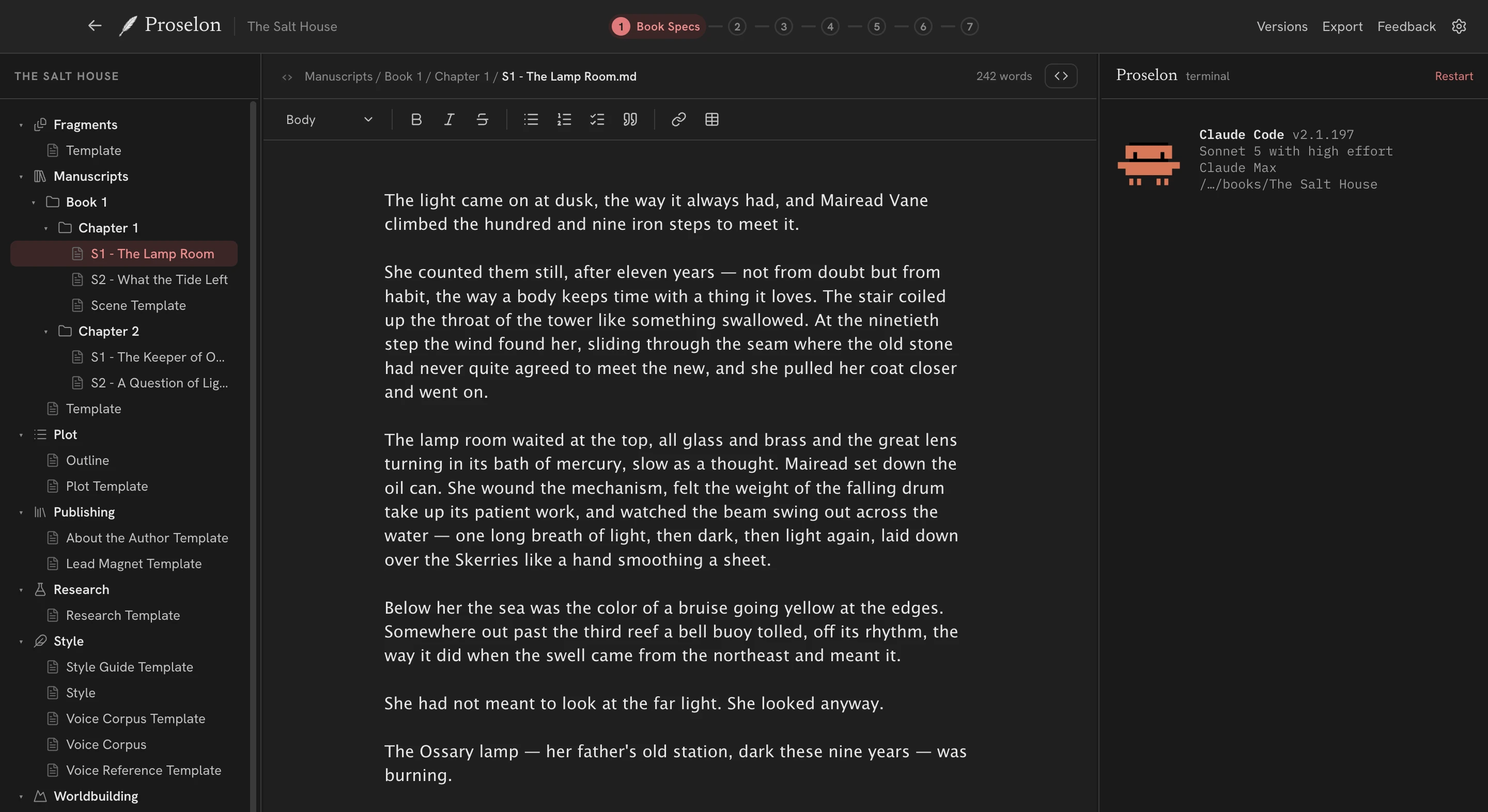1488x812 pixels.
Task: Click Chapter 1 in the breadcrumb
Action: [461, 76]
